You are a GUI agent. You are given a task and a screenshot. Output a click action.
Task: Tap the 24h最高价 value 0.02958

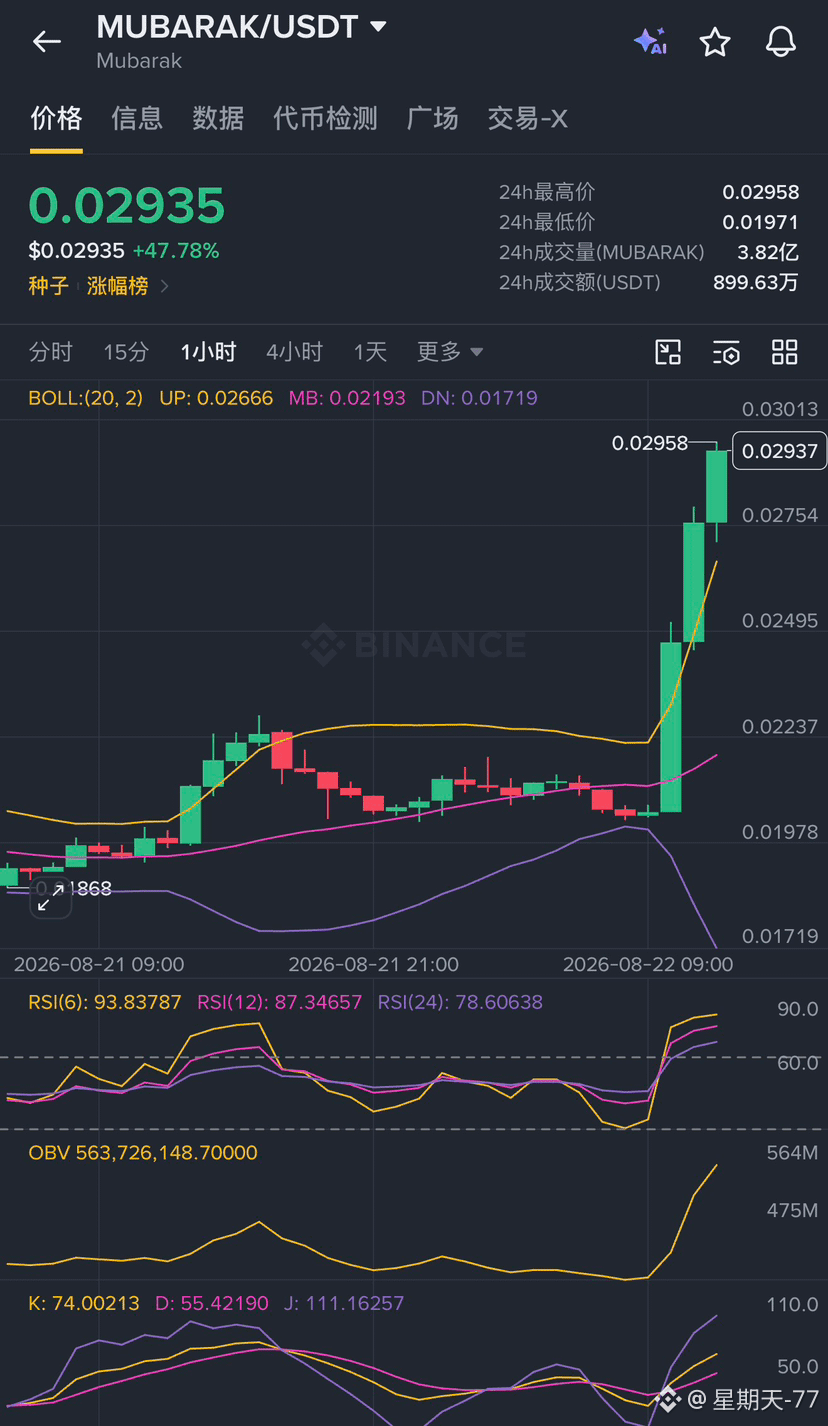point(761,192)
